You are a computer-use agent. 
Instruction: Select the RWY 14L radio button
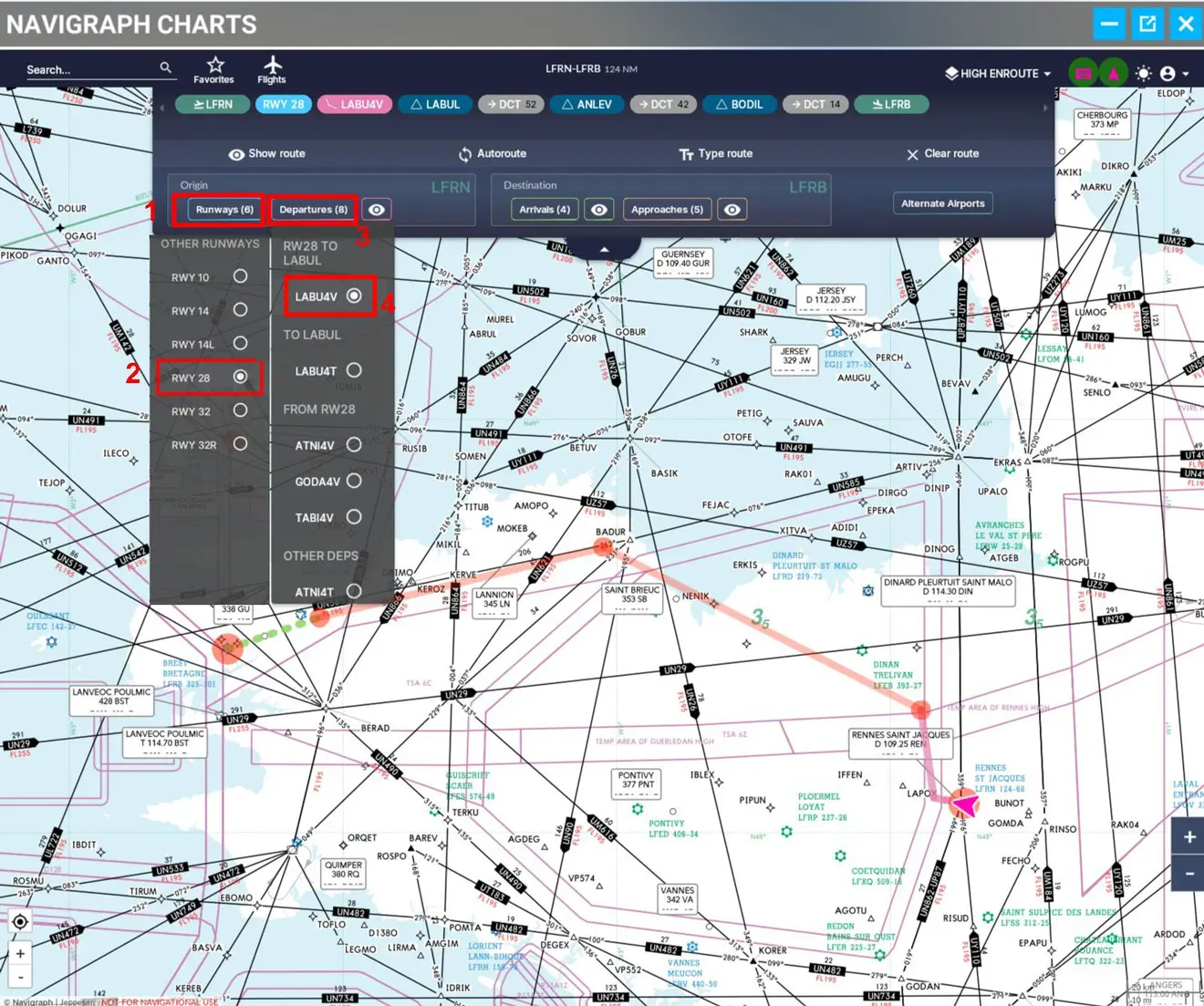(240, 343)
